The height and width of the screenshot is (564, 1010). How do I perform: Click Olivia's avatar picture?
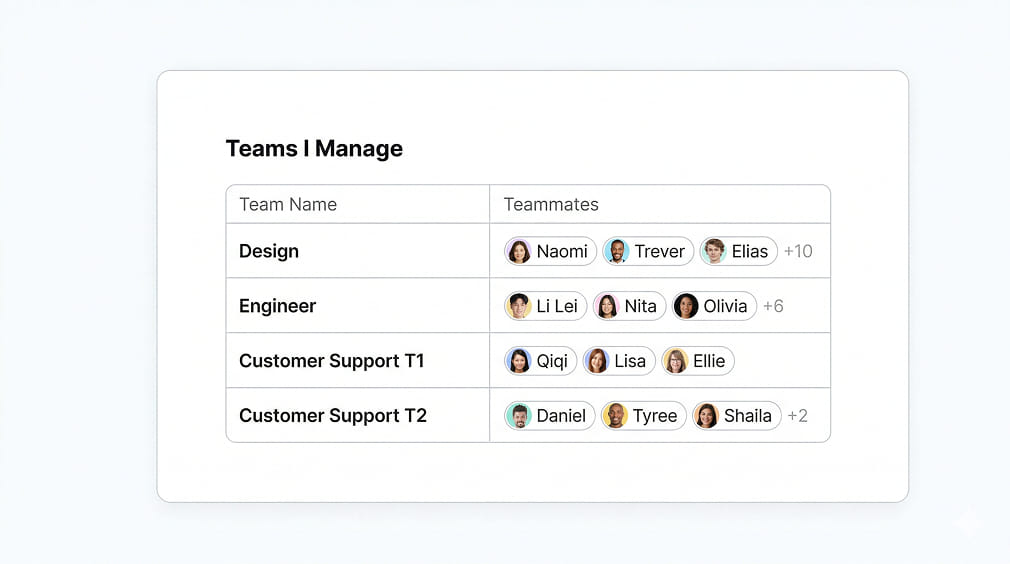coord(686,306)
